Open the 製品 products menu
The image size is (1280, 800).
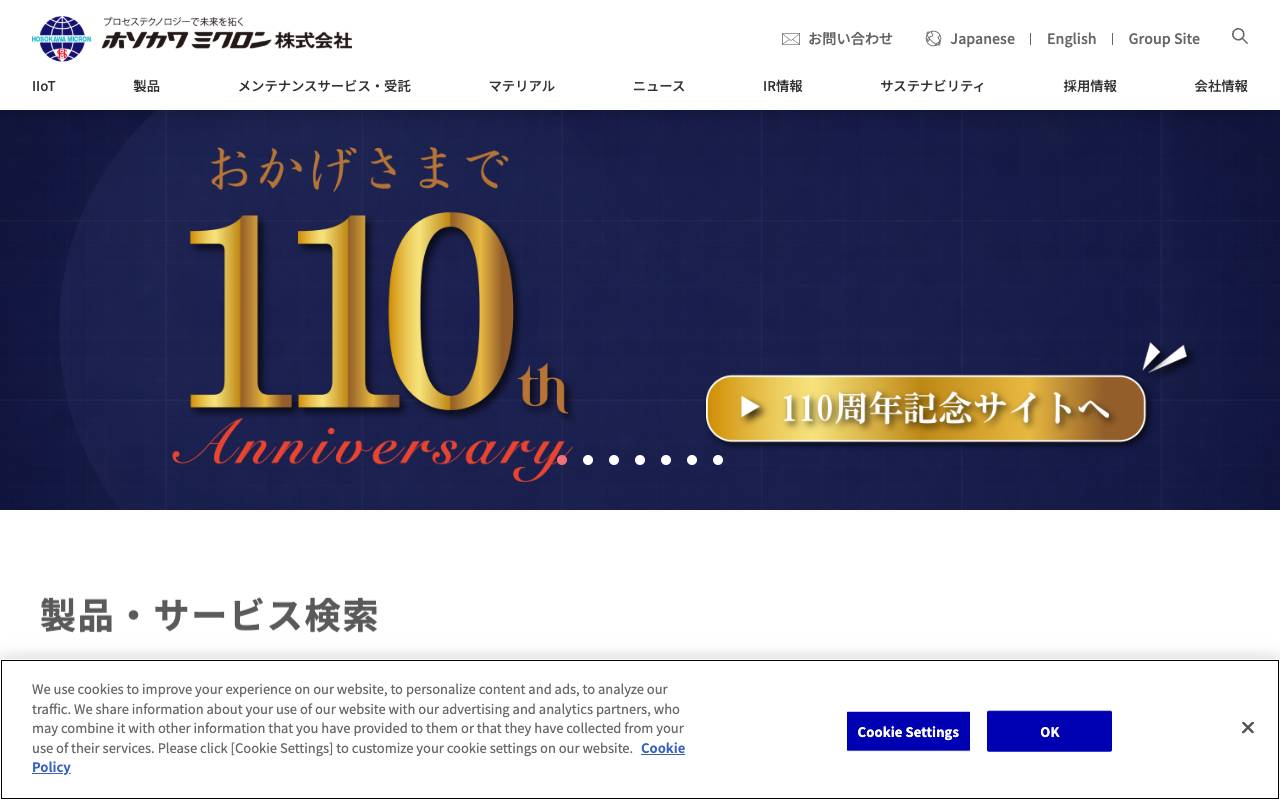[146, 86]
